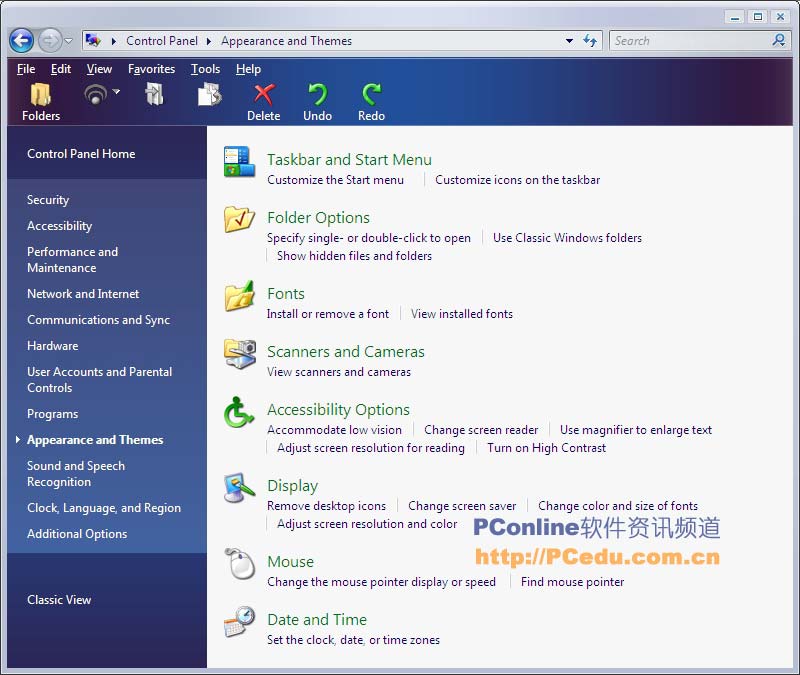The image size is (800, 675).
Task: Open the Help menu
Action: pyautogui.click(x=248, y=69)
